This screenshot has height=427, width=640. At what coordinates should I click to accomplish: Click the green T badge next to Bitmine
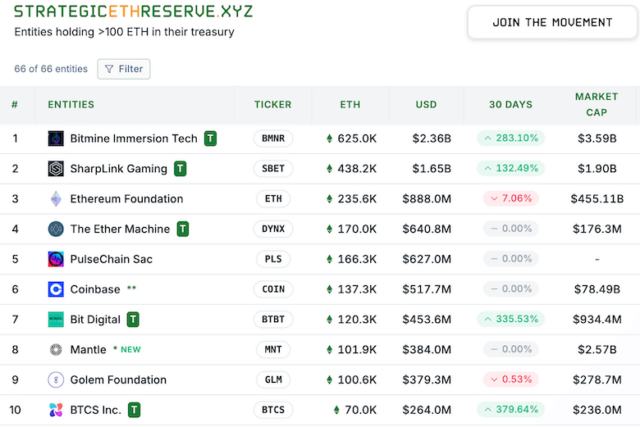pos(211,139)
